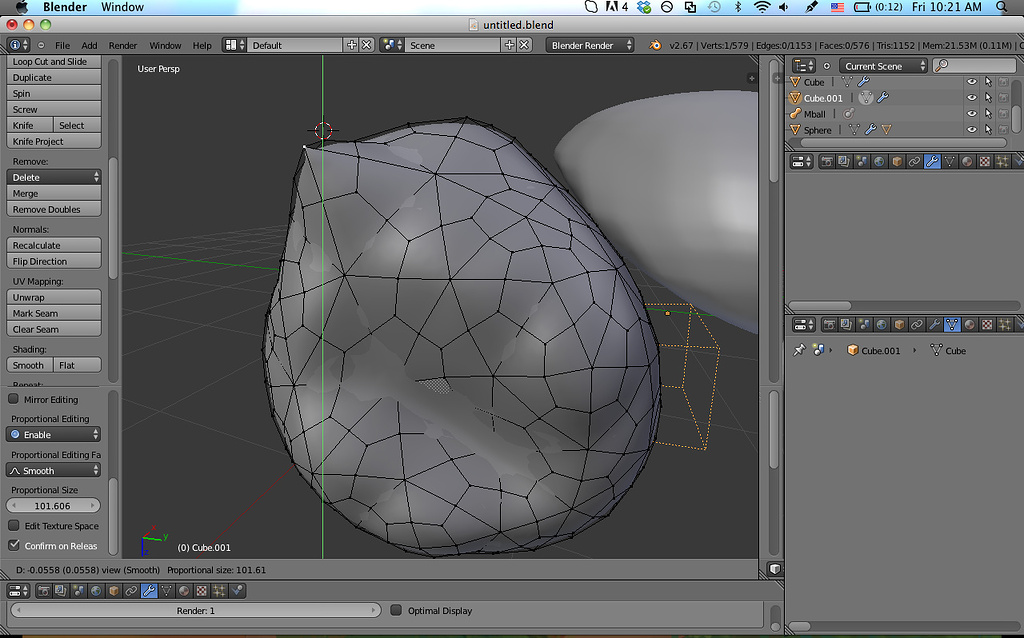The width and height of the screenshot is (1024, 638).
Task: Open Particles tab in bottom properties editor
Action: (x=219, y=591)
